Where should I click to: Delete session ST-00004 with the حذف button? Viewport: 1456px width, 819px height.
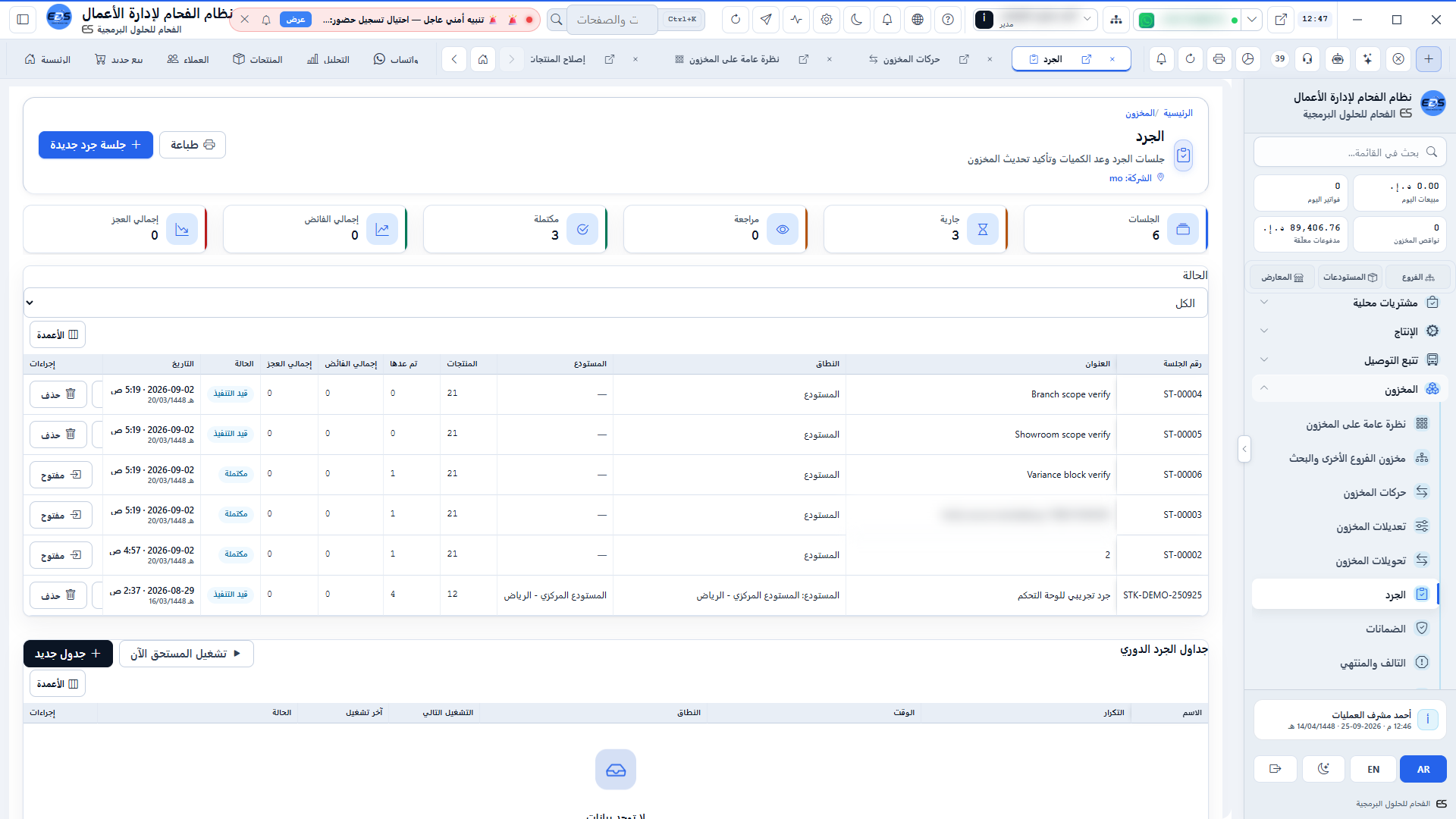pos(58,394)
